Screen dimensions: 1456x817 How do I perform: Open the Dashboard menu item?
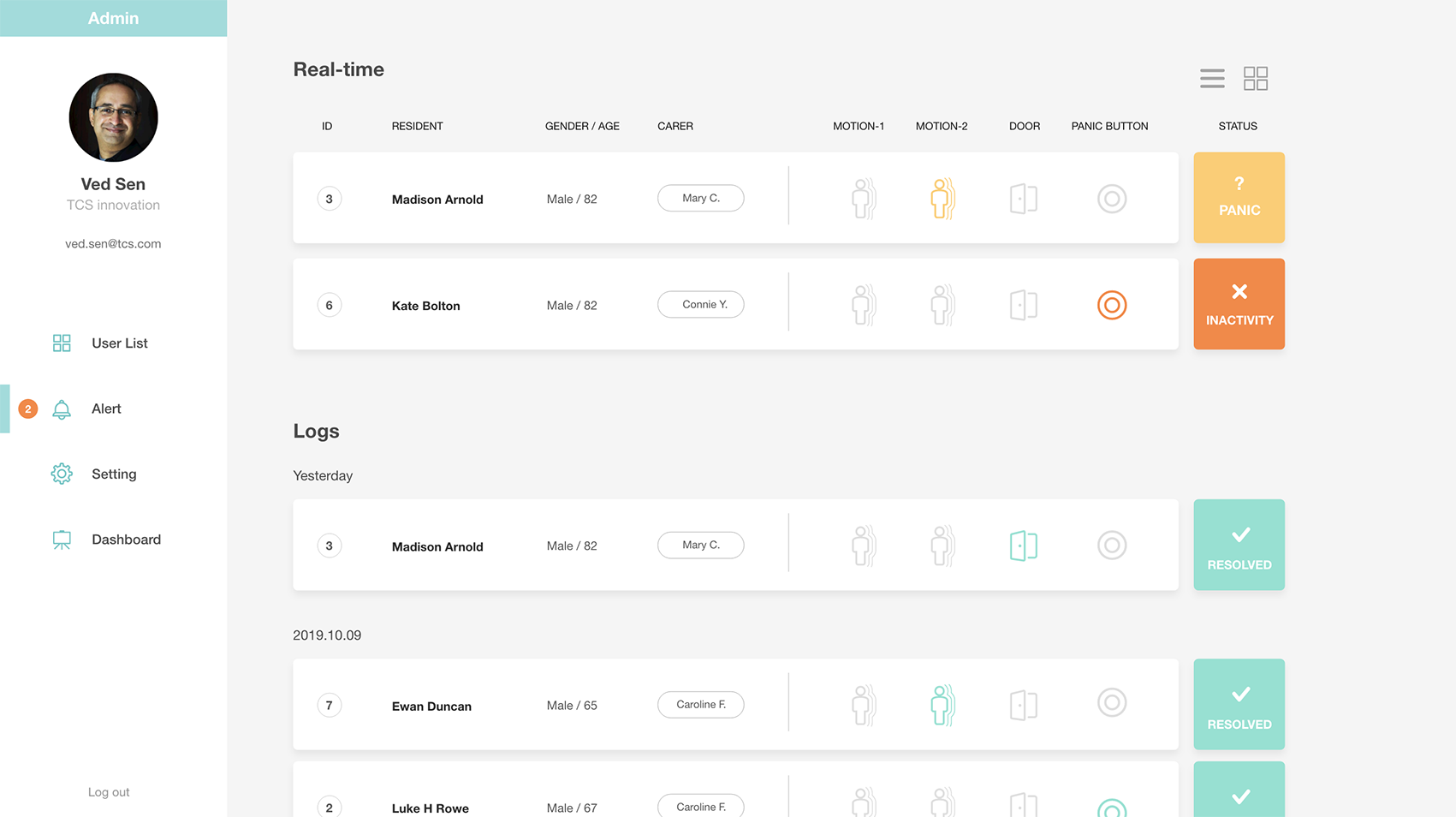point(126,540)
